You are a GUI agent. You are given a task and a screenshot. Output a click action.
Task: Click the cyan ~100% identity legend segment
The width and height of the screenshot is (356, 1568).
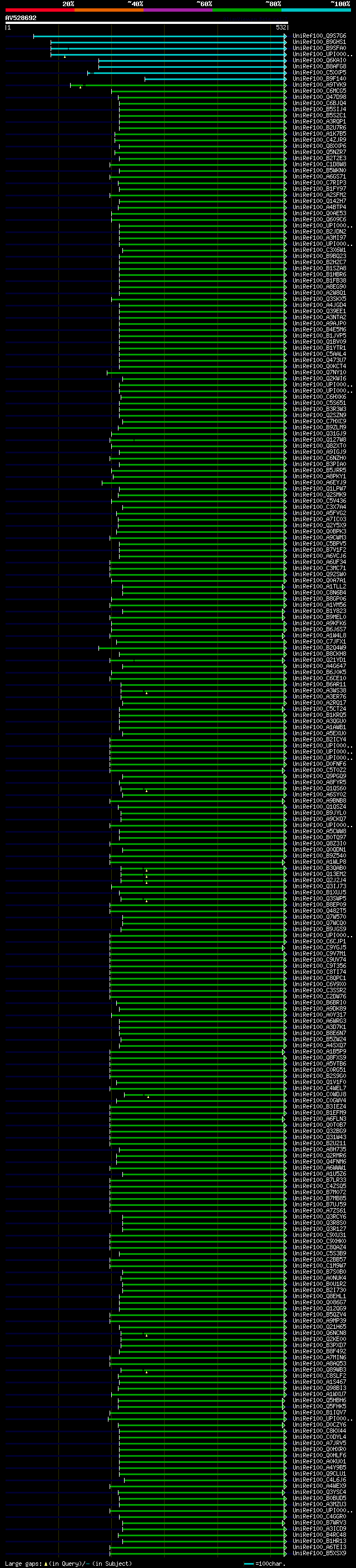tap(317, 10)
